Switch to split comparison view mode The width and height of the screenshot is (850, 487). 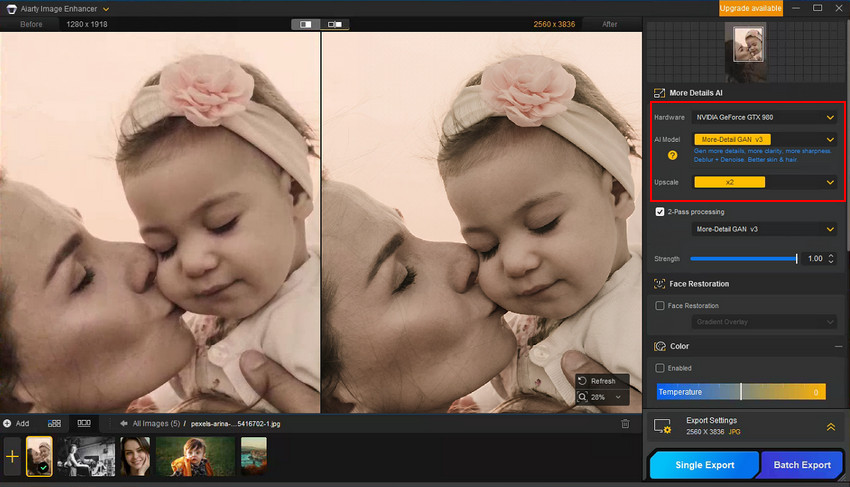[306, 24]
